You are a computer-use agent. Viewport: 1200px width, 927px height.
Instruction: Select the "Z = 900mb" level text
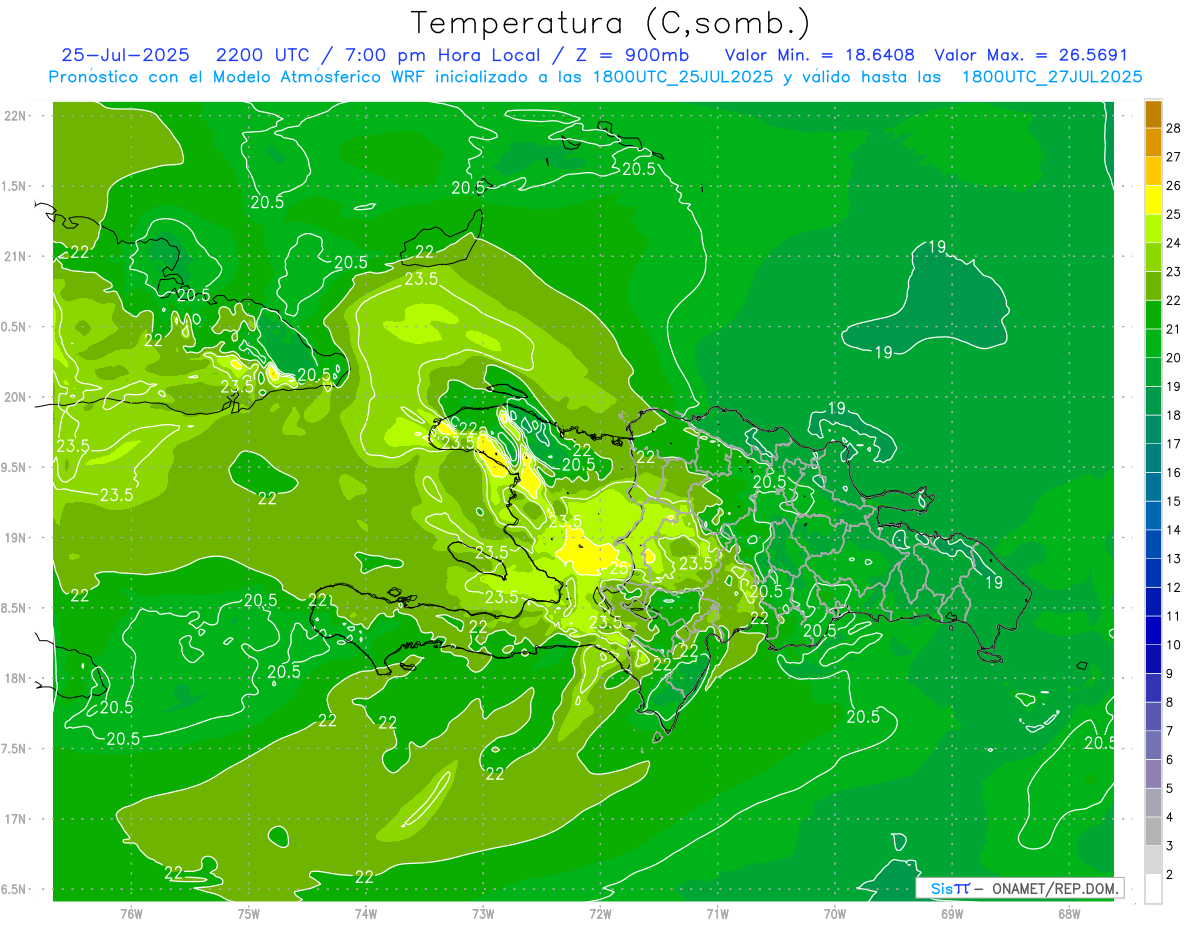632,55
